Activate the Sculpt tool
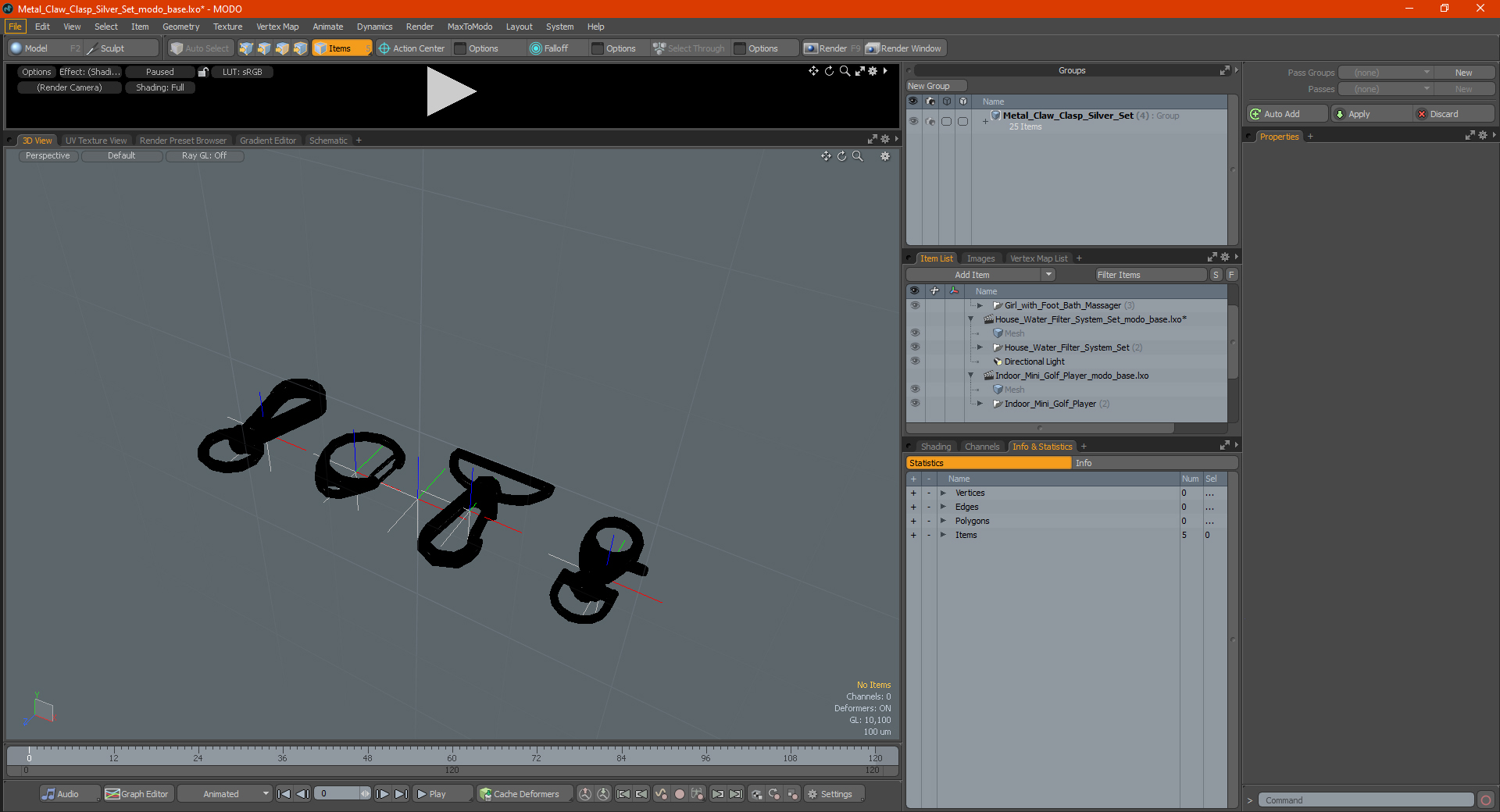The image size is (1500, 812). 121,48
